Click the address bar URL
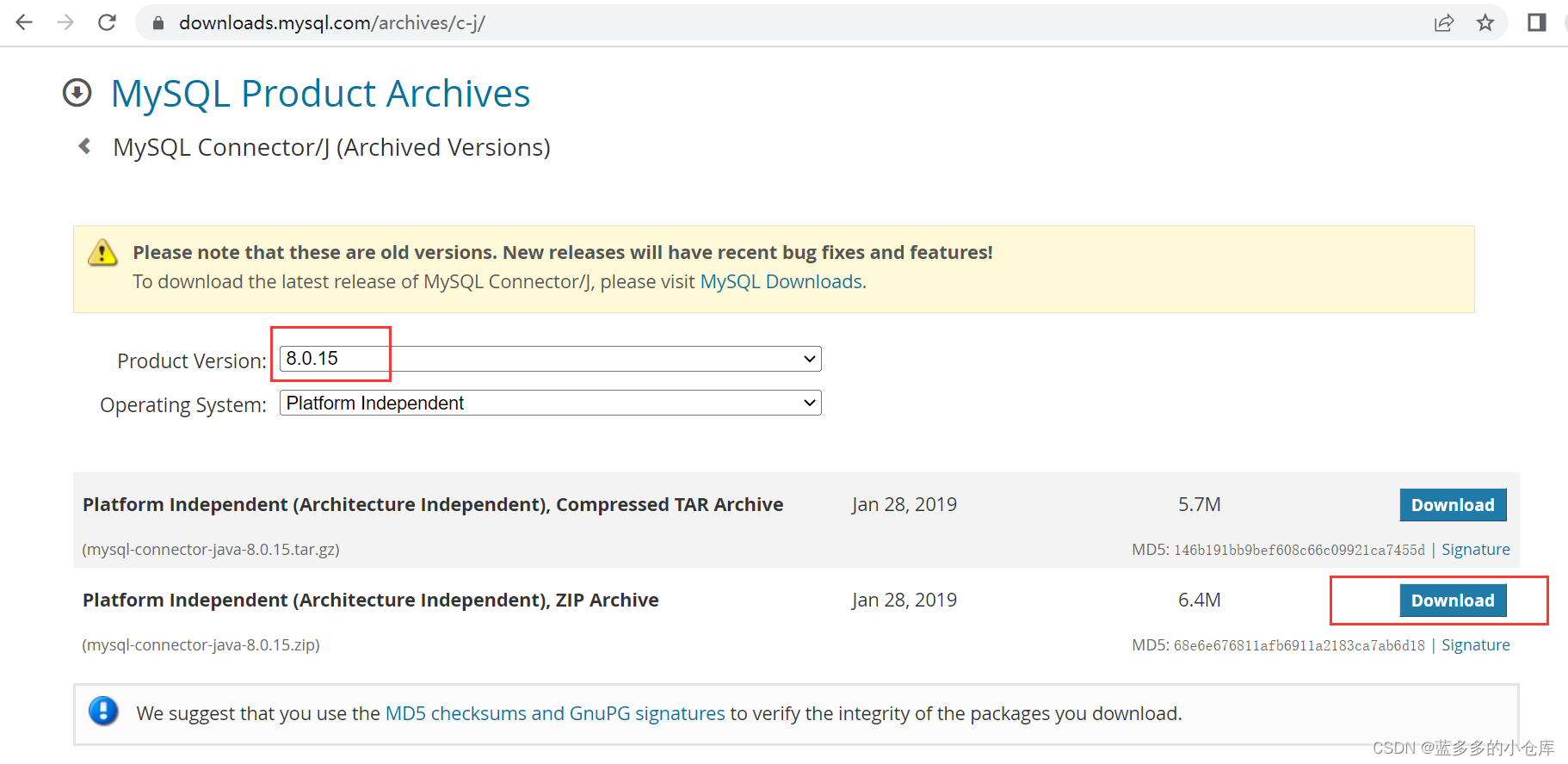 pos(332,23)
